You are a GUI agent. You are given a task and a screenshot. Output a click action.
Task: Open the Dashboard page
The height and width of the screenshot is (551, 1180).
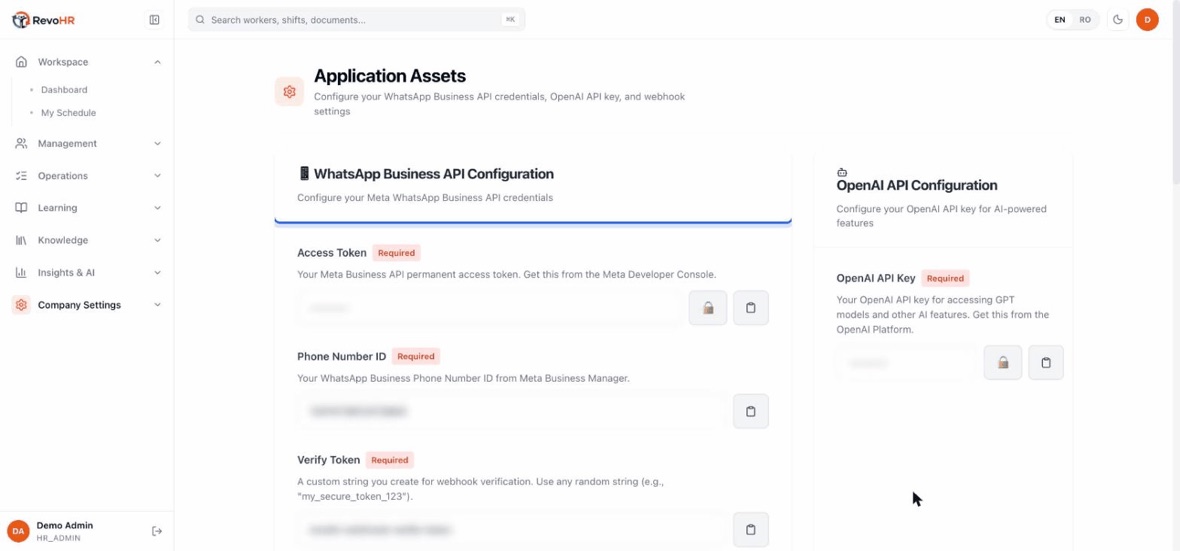(64, 90)
